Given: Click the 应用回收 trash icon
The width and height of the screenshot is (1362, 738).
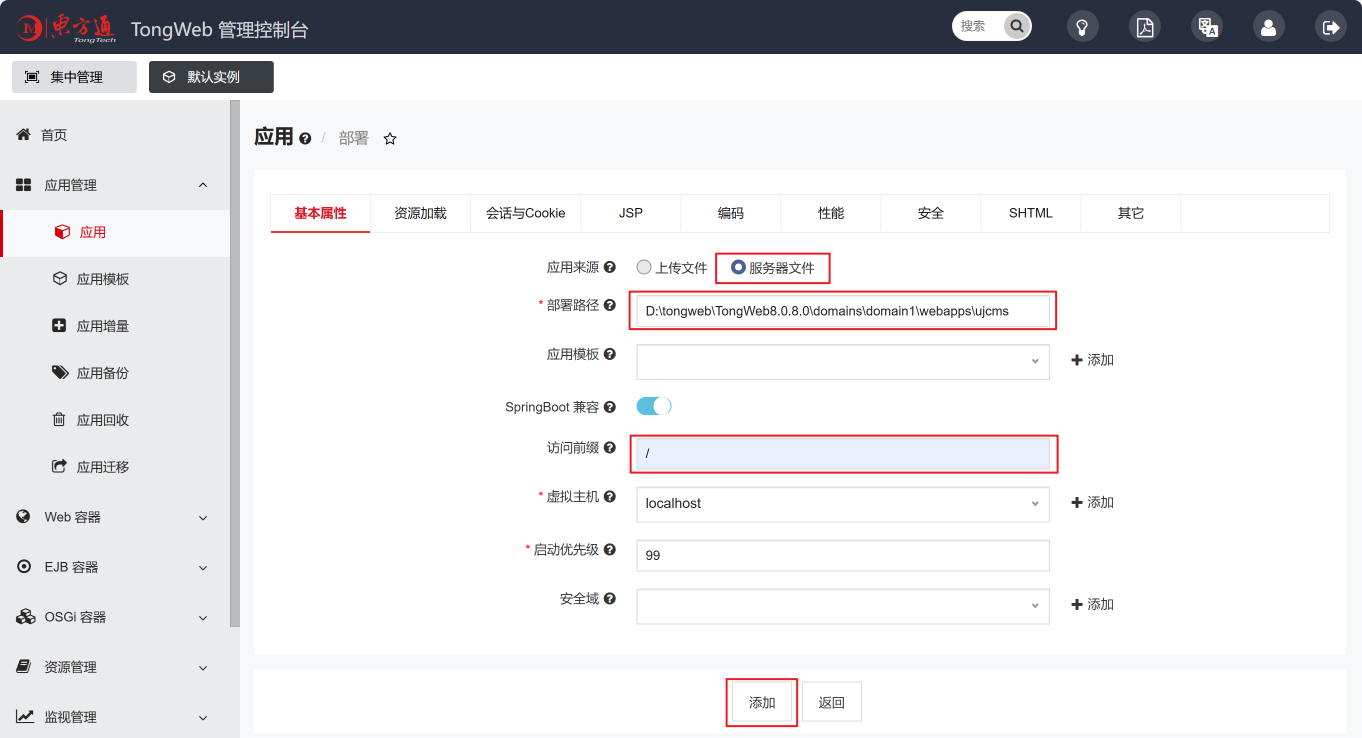Looking at the screenshot, I should tap(59, 419).
